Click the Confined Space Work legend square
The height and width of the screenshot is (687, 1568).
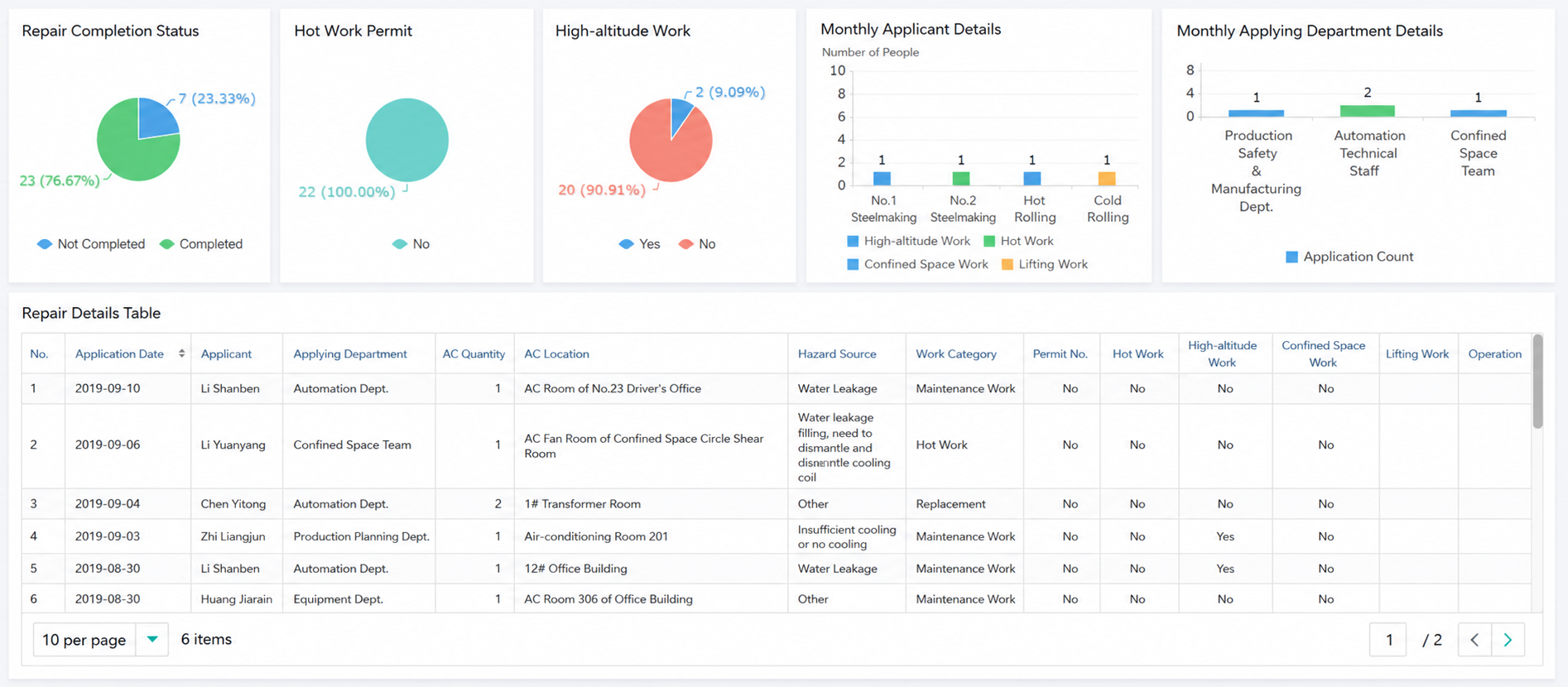coord(853,264)
